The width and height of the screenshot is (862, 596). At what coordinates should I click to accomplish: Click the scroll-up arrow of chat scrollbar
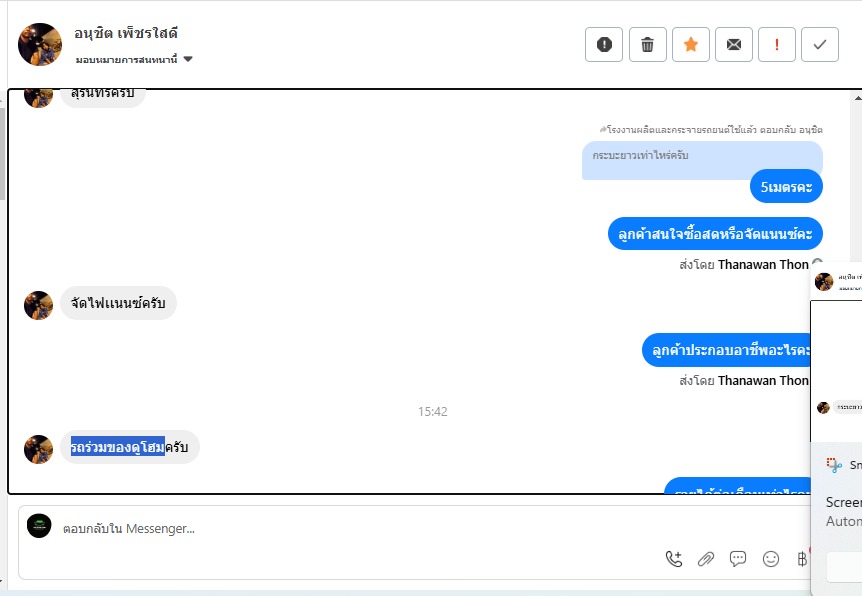pyautogui.click(x=857, y=98)
